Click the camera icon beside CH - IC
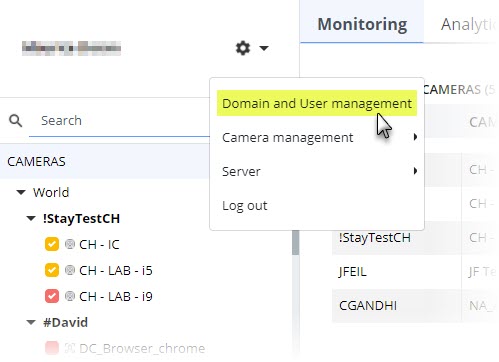 click(x=70, y=244)
